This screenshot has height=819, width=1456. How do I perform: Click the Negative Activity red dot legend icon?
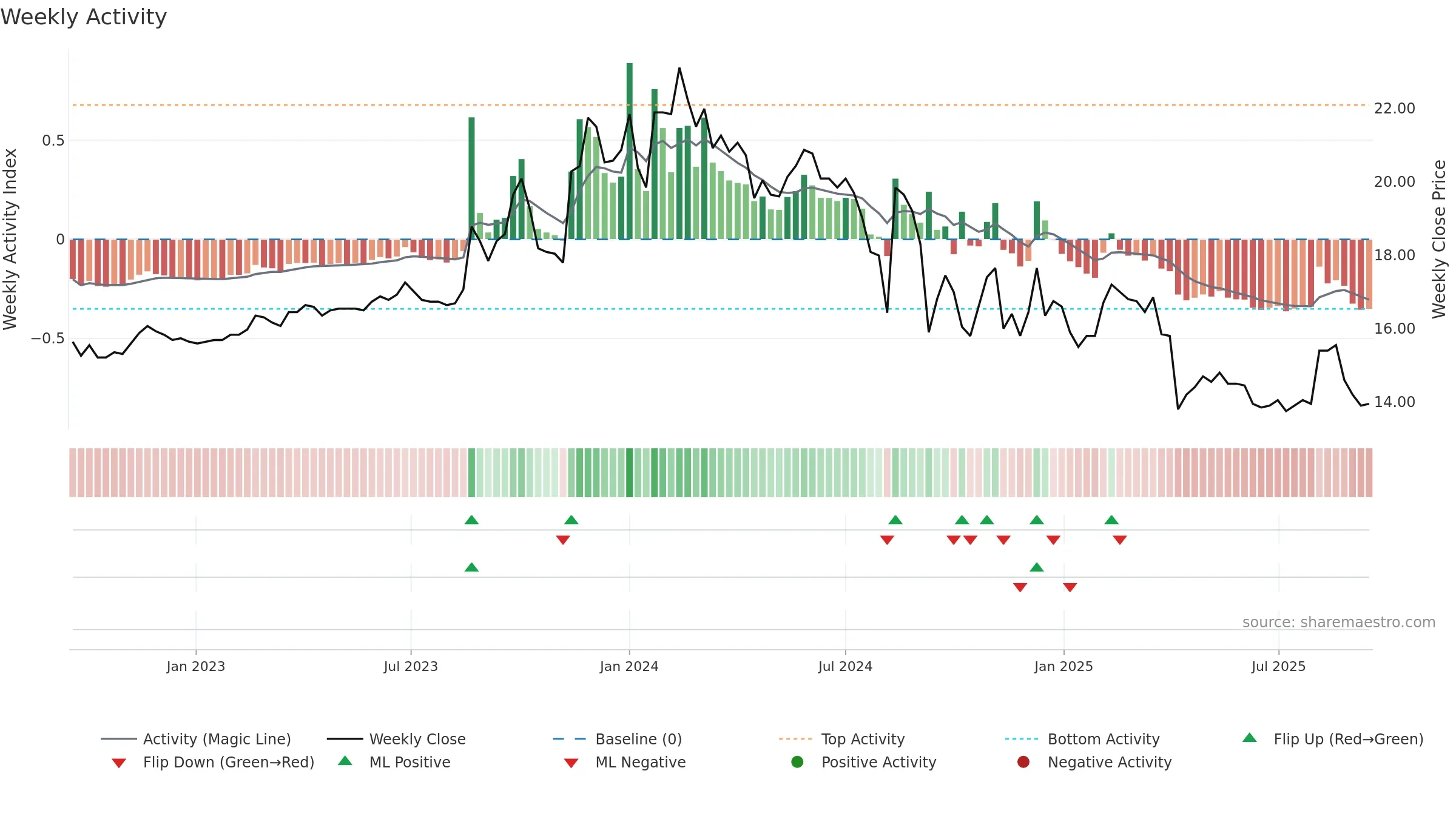1023,762
